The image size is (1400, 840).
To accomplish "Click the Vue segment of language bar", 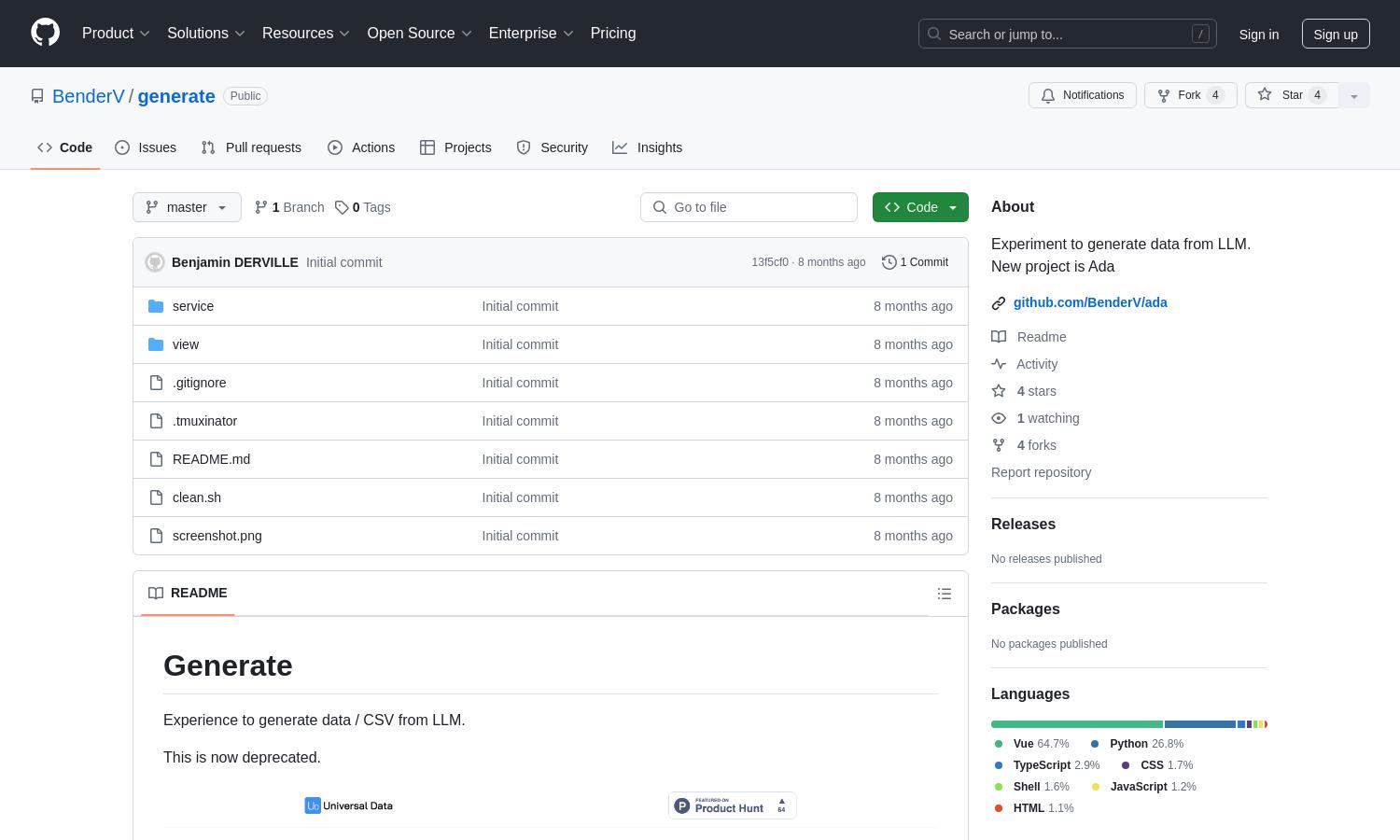I will [1077, 724].
